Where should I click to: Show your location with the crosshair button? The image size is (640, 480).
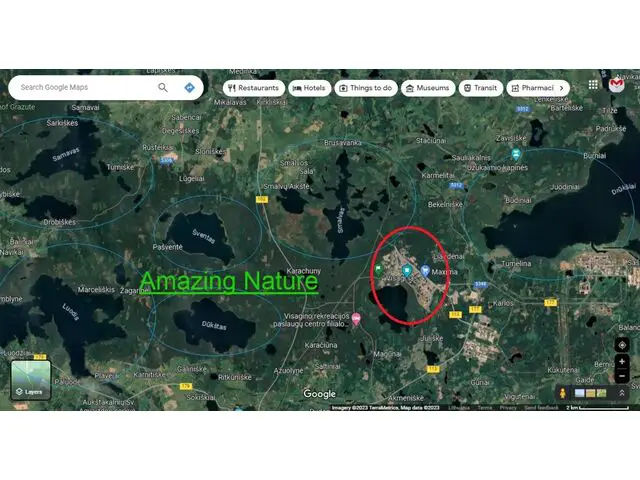pyautogui.click(x=622, y=345)
